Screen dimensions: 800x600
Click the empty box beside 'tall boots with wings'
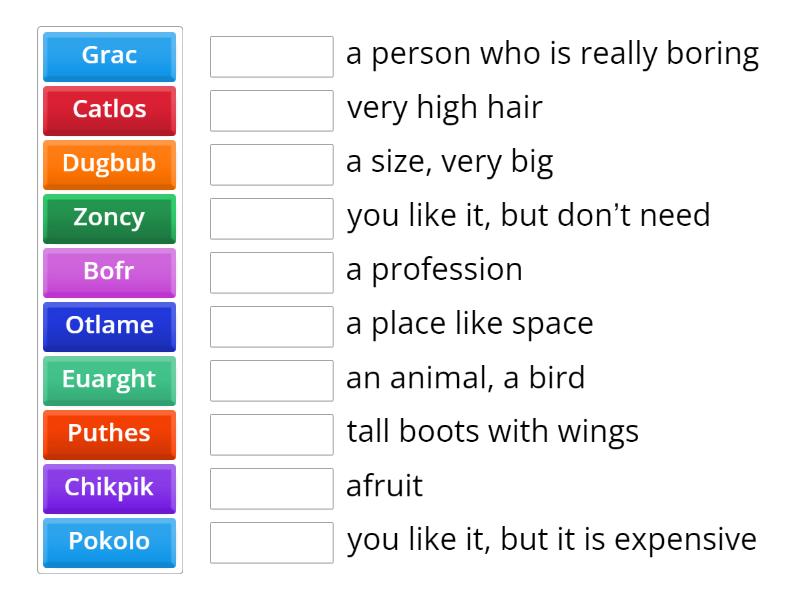271,434
